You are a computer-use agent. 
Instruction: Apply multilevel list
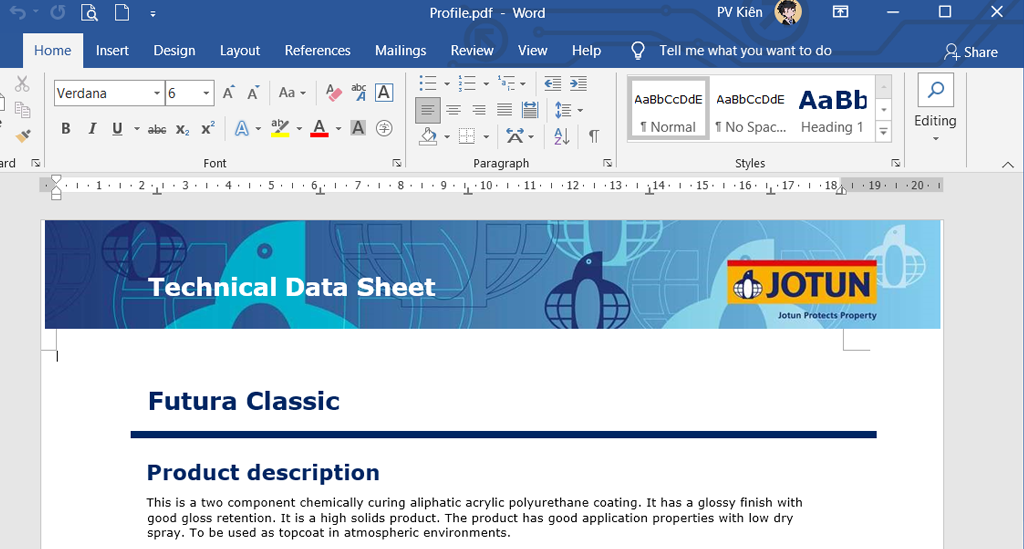(x=506, y=83)
